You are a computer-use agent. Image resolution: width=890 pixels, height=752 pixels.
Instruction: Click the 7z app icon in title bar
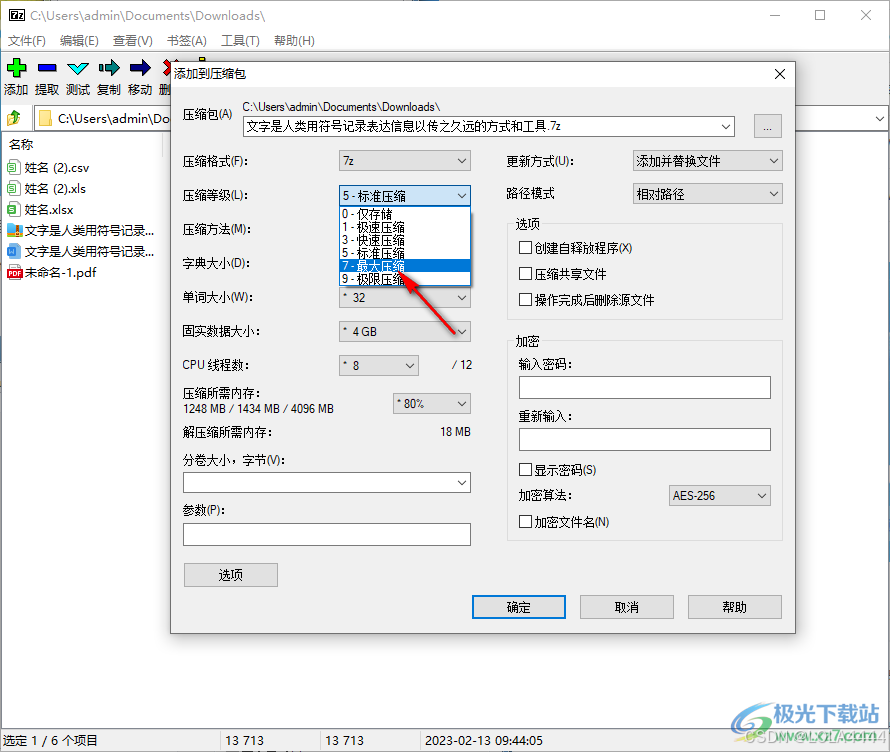coord(17,15)
